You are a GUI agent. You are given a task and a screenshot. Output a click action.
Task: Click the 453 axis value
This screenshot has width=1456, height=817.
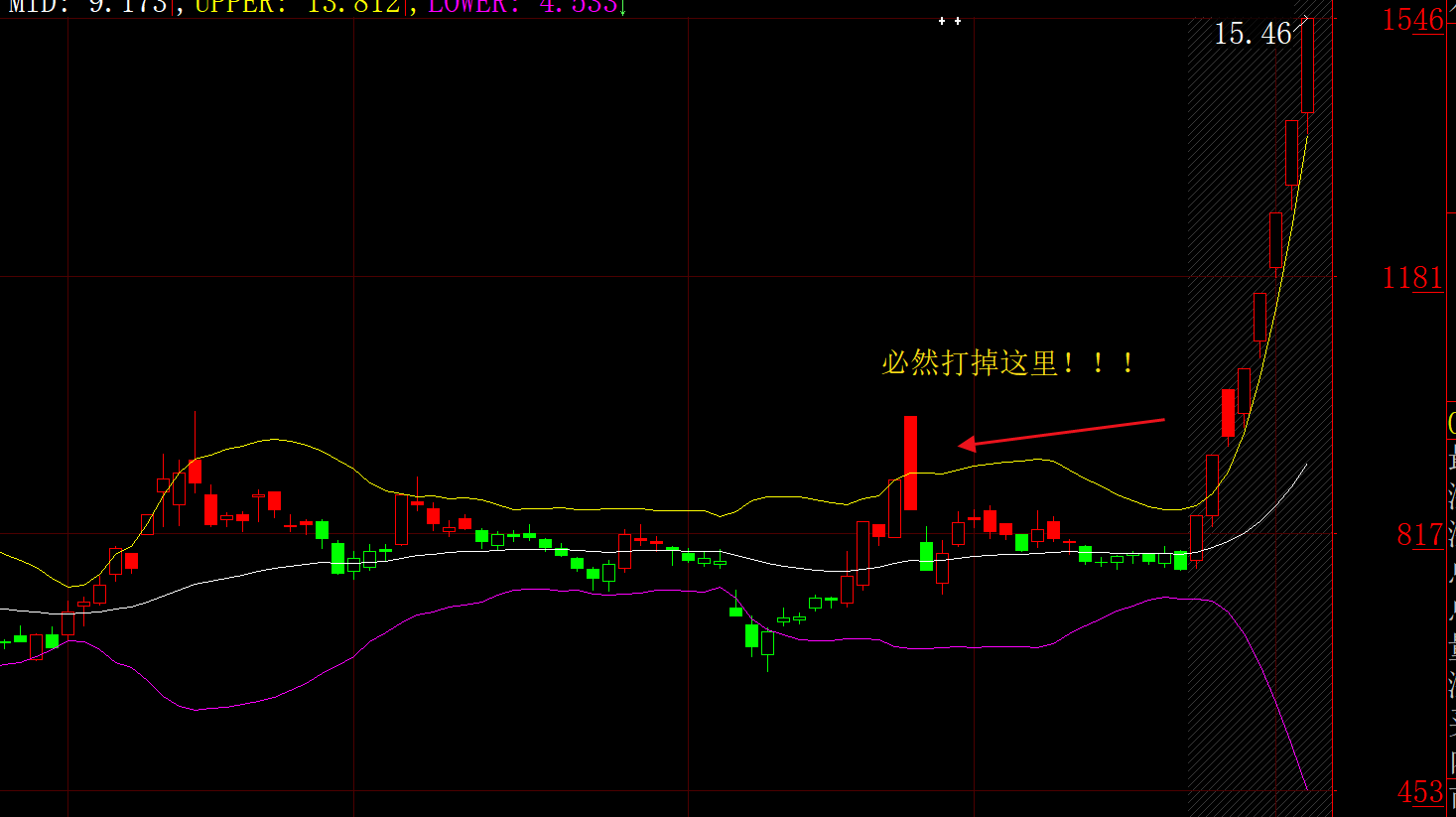(x=1420, y=792)
